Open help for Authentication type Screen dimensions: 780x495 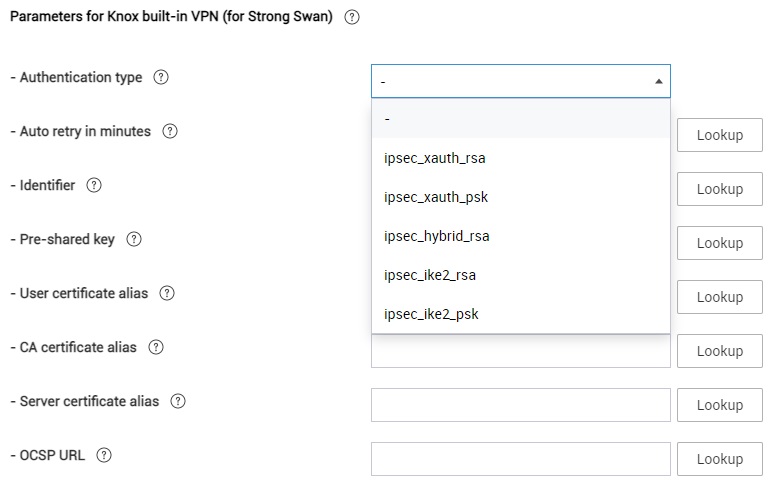click(161, 78)
